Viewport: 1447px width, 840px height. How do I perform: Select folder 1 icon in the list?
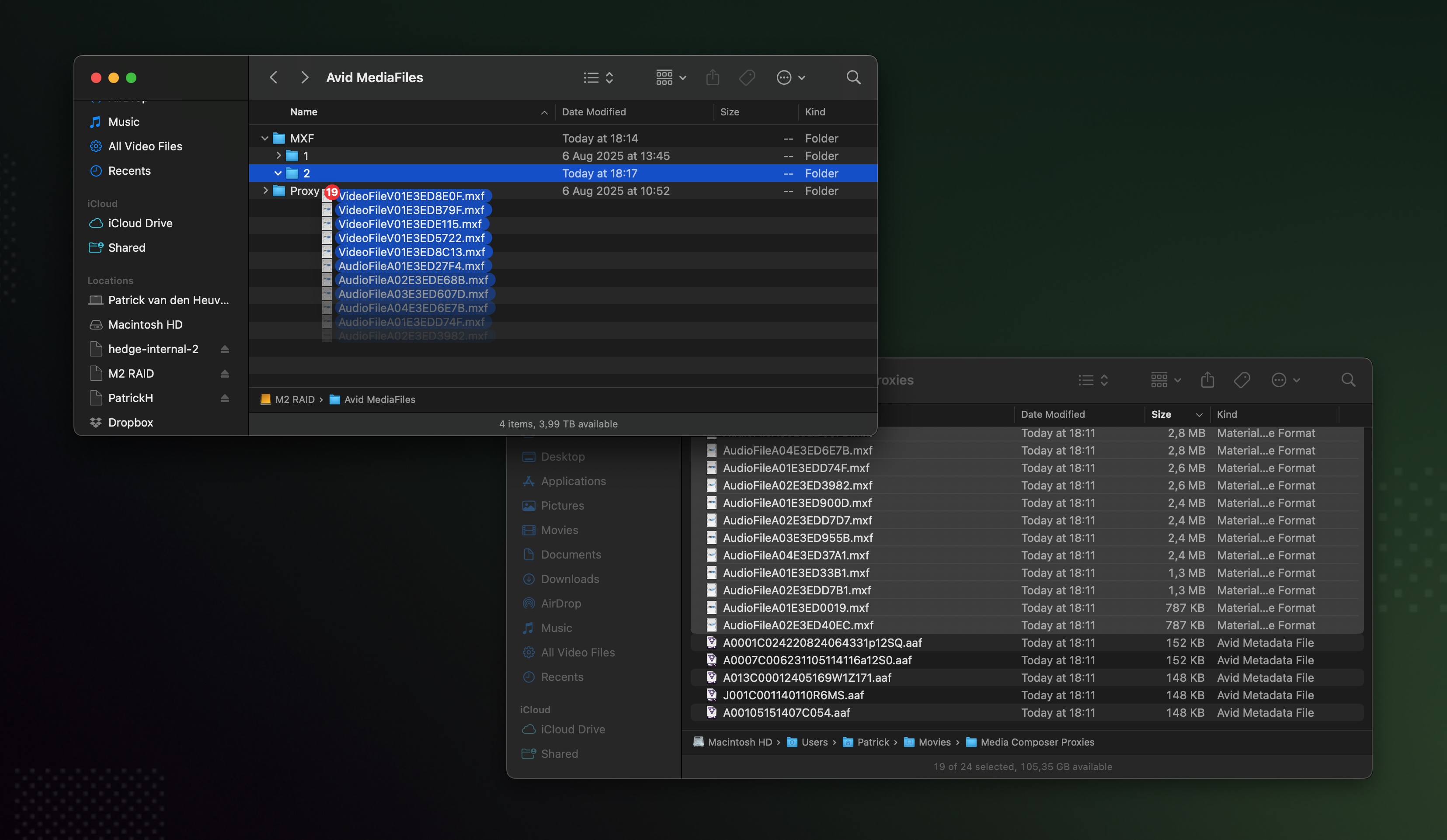click(x=292, y=156)
